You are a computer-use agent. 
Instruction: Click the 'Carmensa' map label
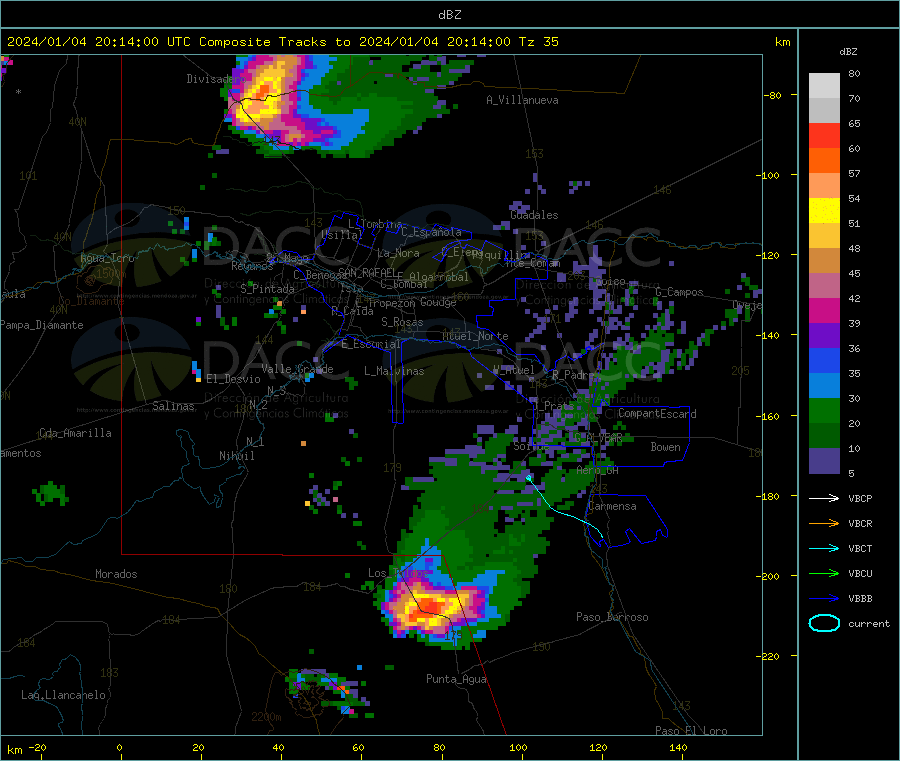(x=612, y=507)
